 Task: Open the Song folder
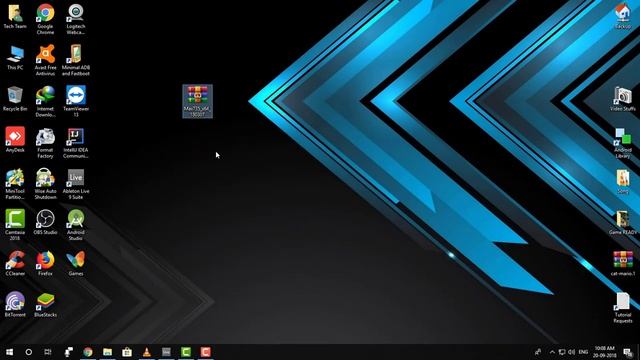pyautogui.click(x=623, y=181)
